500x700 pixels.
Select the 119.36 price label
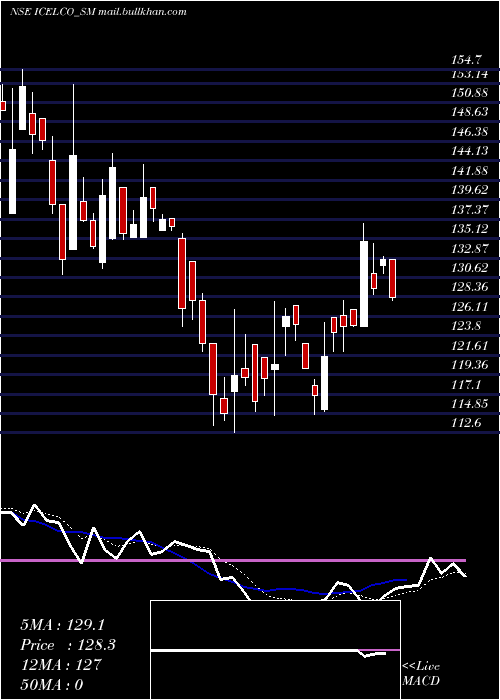(x=470, y=365)
